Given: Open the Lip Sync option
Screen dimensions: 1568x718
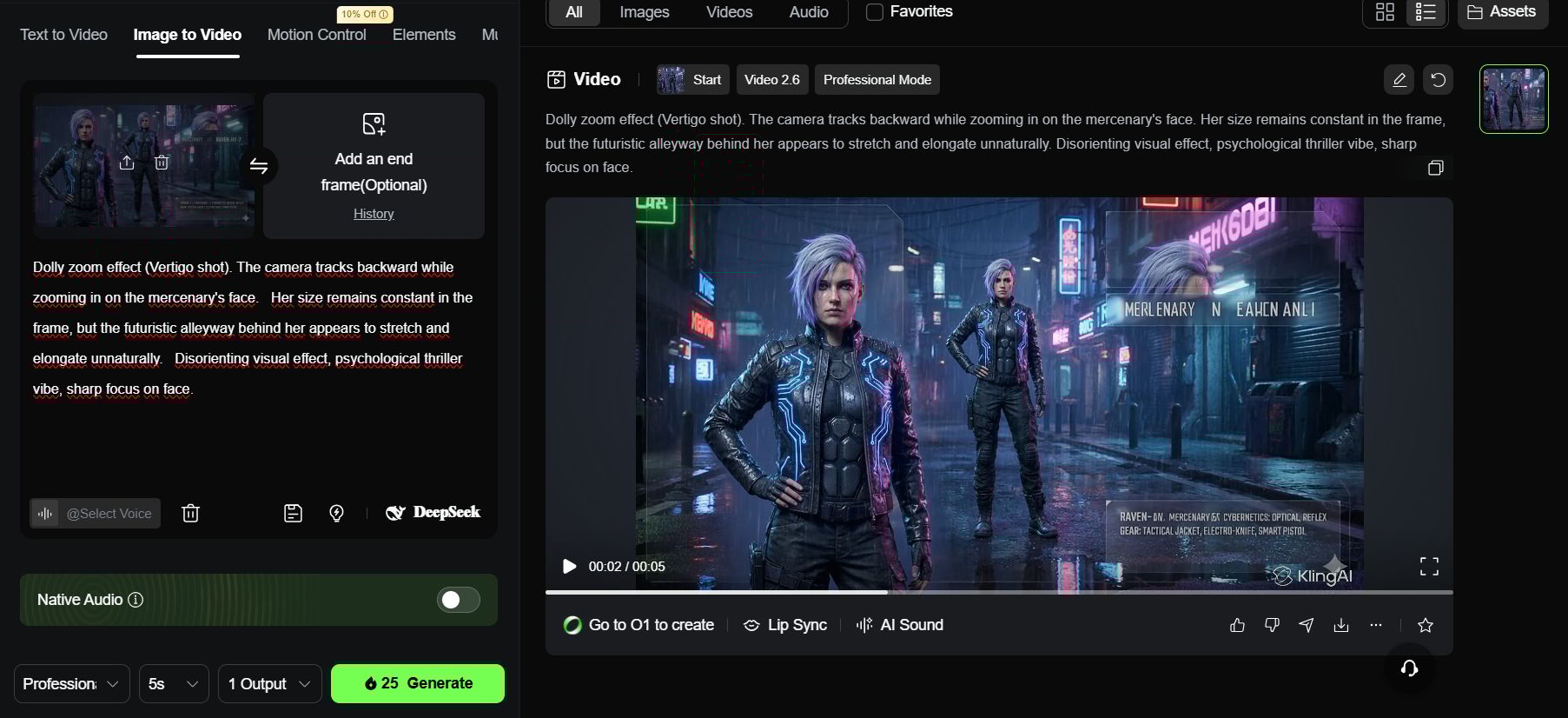Looking at the screenshot, I should (x=785, y=625).
